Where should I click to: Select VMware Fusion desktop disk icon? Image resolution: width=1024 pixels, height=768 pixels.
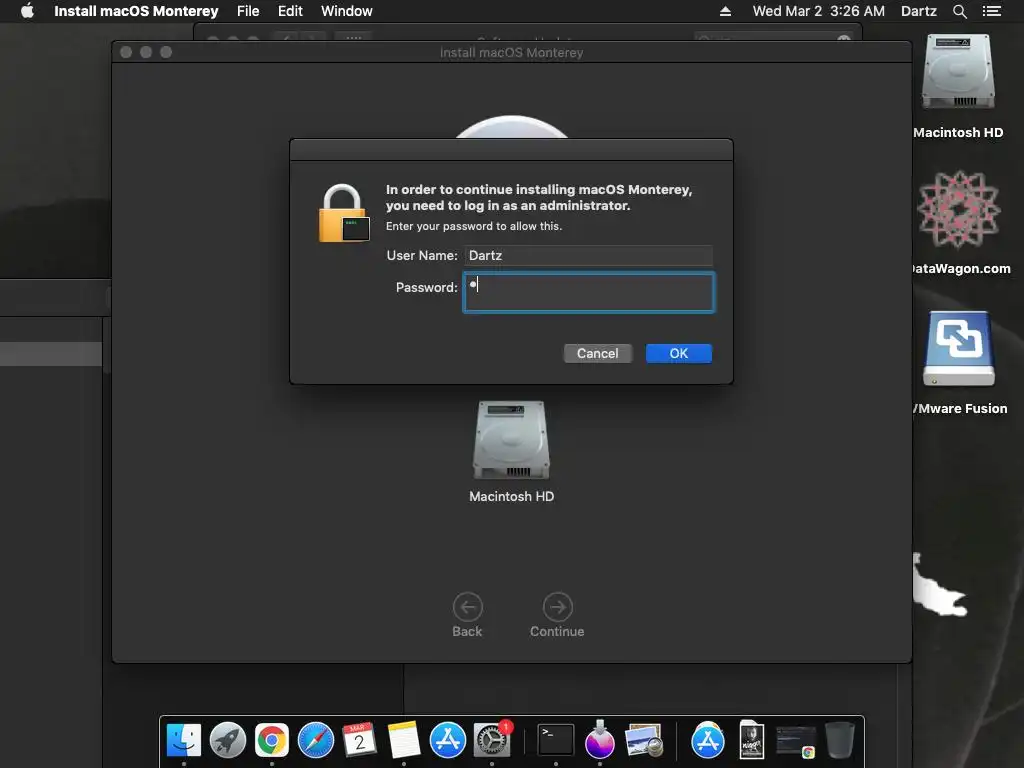tap(958, 349)
